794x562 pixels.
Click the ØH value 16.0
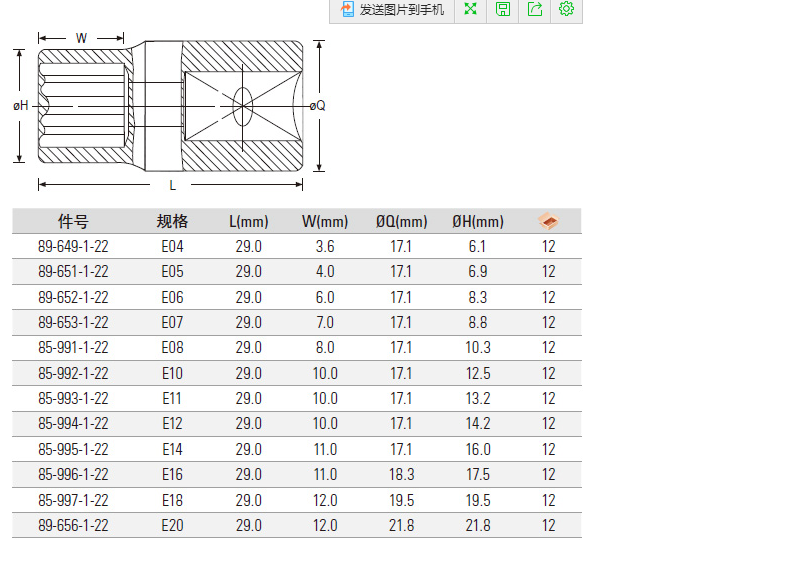click(478, 450)
